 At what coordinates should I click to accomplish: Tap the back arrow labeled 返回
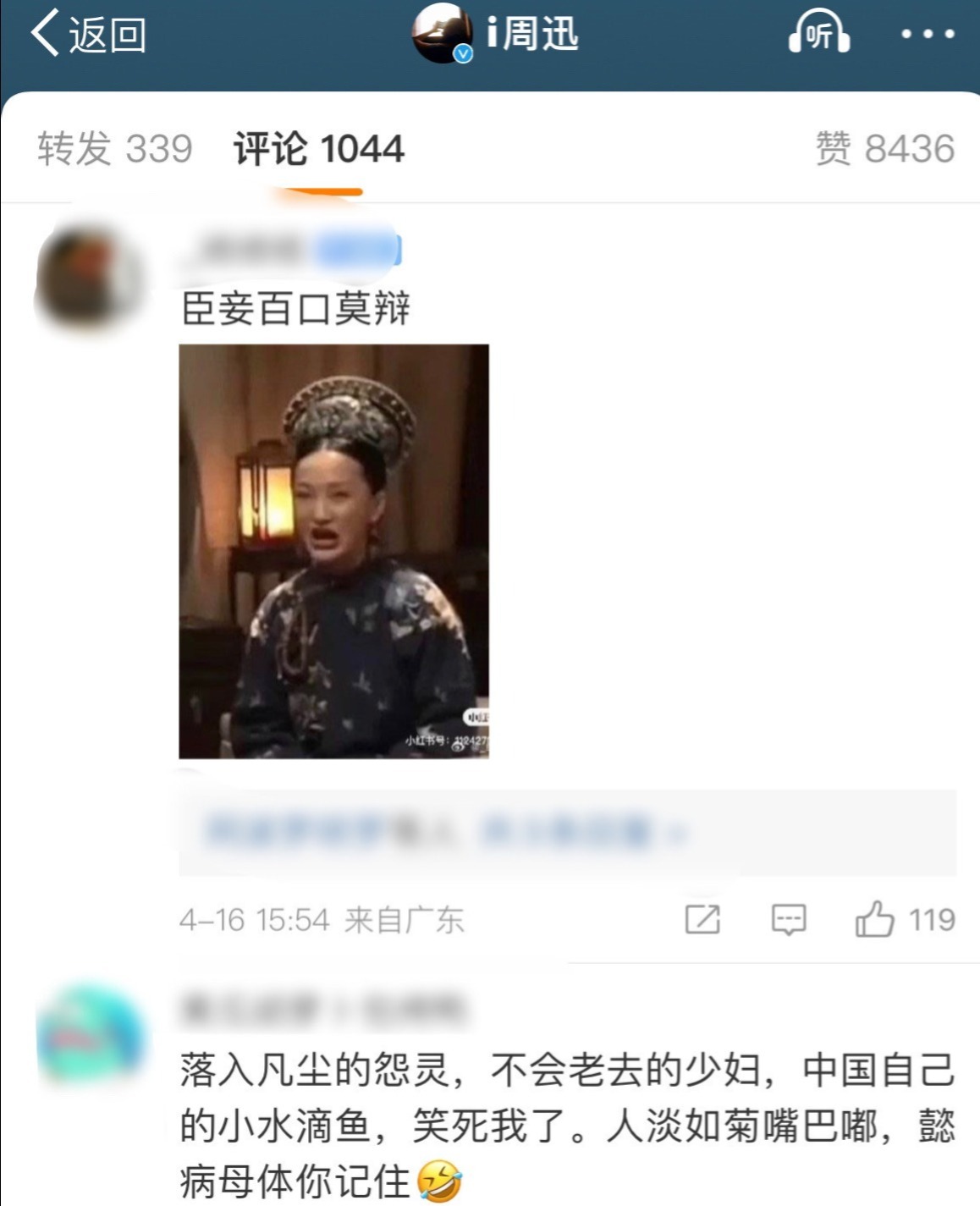88,34
